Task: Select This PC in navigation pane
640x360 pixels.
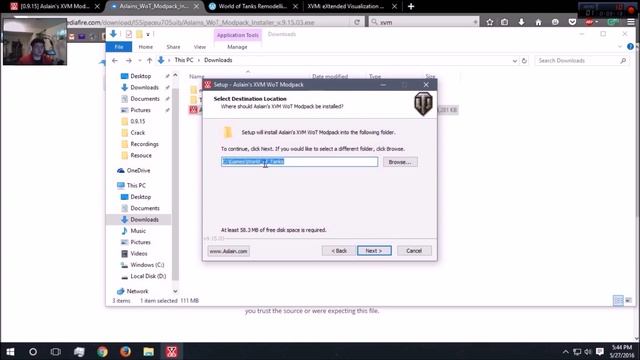Action: (x=136, y=185)
